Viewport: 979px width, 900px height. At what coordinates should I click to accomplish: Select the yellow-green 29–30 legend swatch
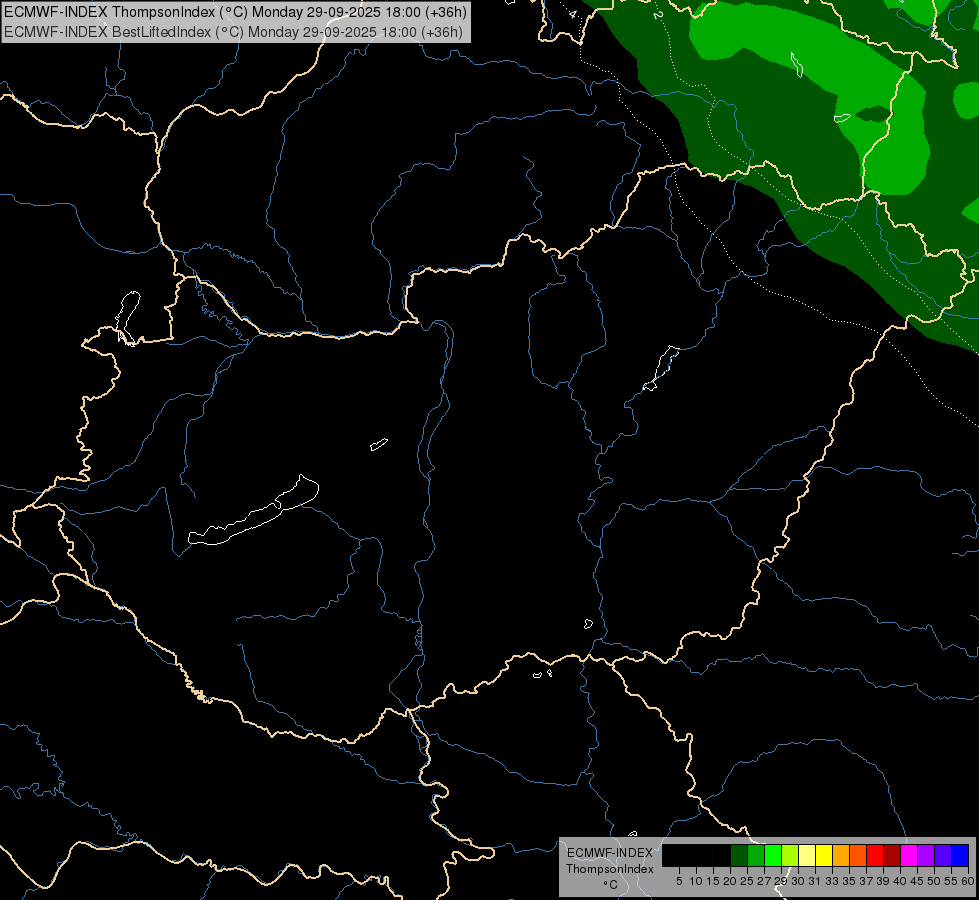[789, 856]
